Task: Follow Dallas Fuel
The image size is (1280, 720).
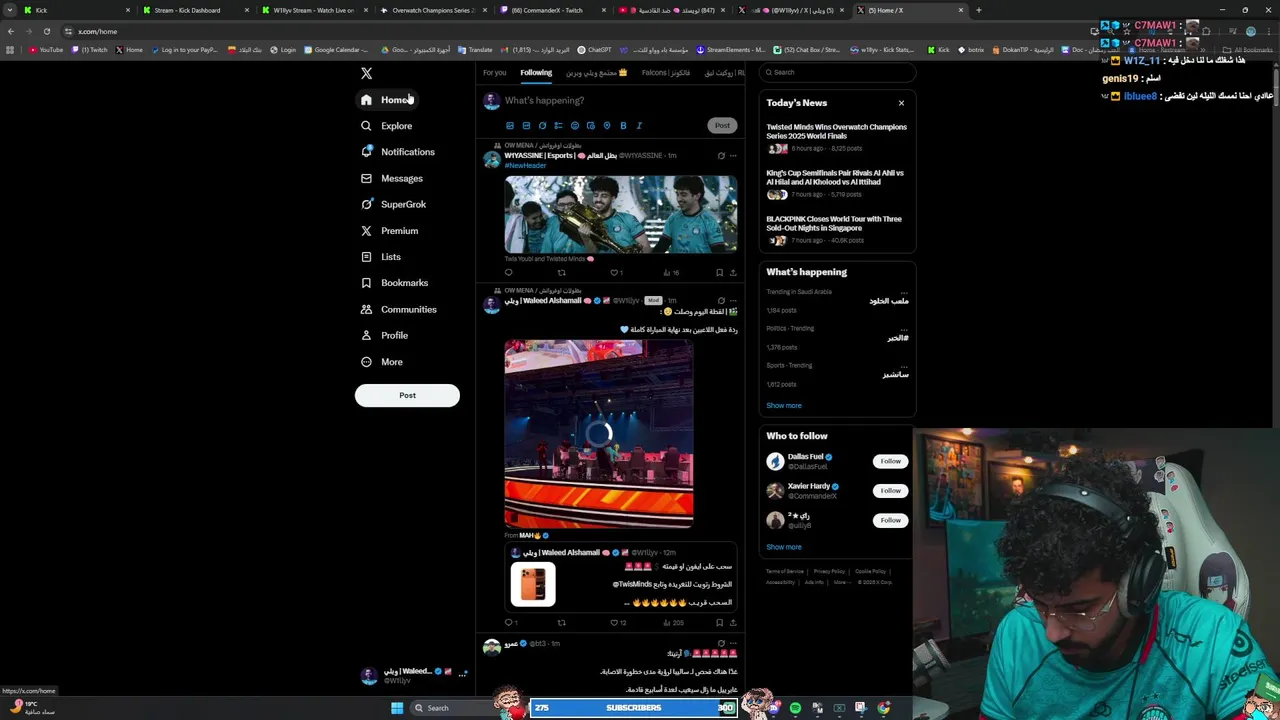Action: pos(890,461)
